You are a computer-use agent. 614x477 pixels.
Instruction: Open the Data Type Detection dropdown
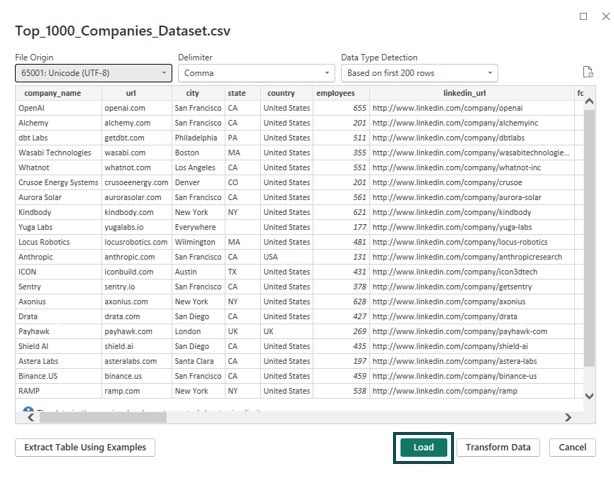click(x=419, y=73)
